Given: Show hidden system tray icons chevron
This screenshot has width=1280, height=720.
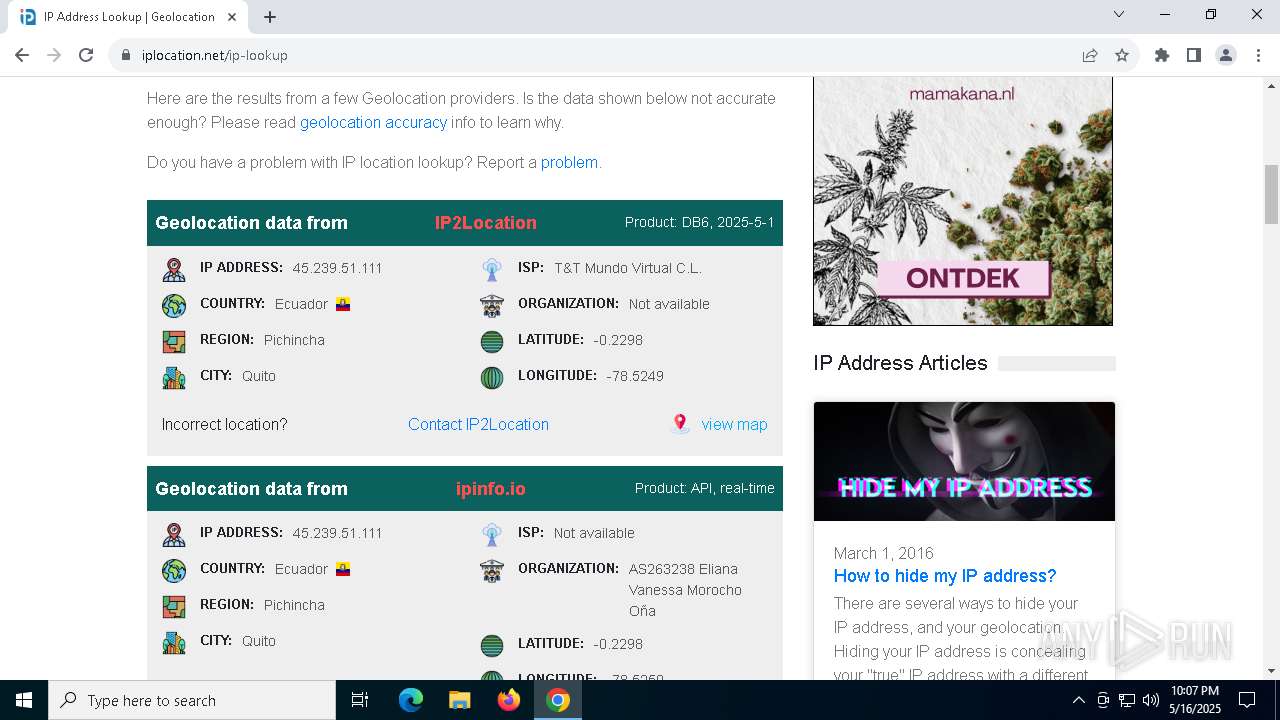Looking at the screenshot, I should [1078, 700].
